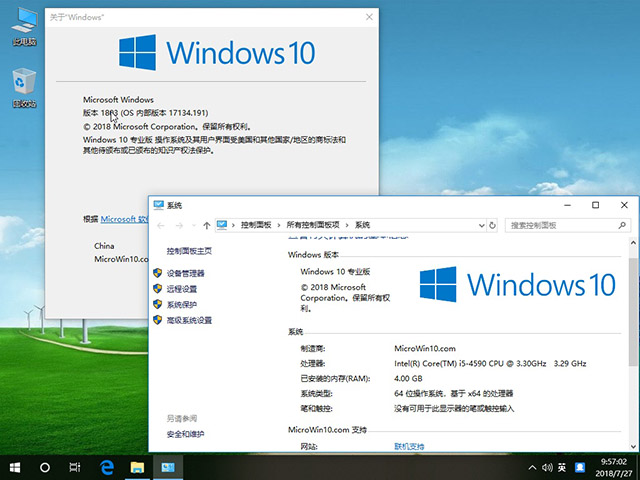
Task: Select 控制面板 in the breadcrumb path
Action: [259, 225]
